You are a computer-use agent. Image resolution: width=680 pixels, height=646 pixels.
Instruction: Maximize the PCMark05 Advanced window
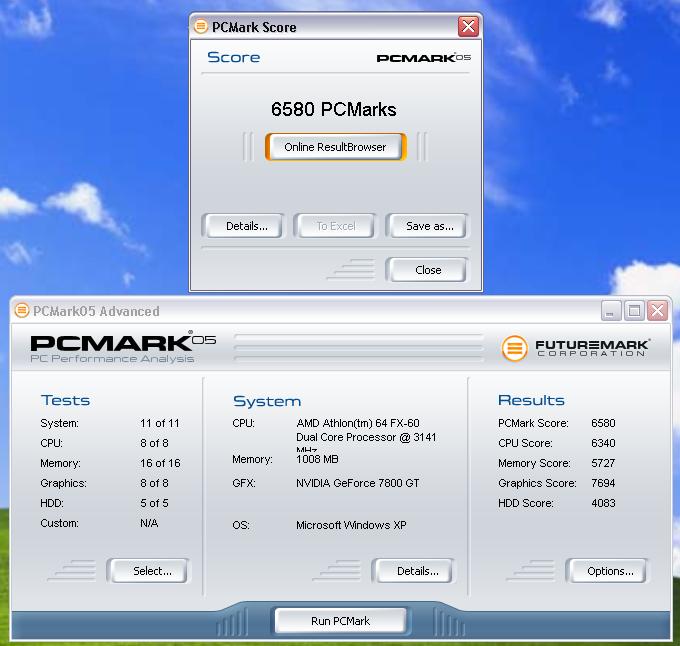[634, 311]
